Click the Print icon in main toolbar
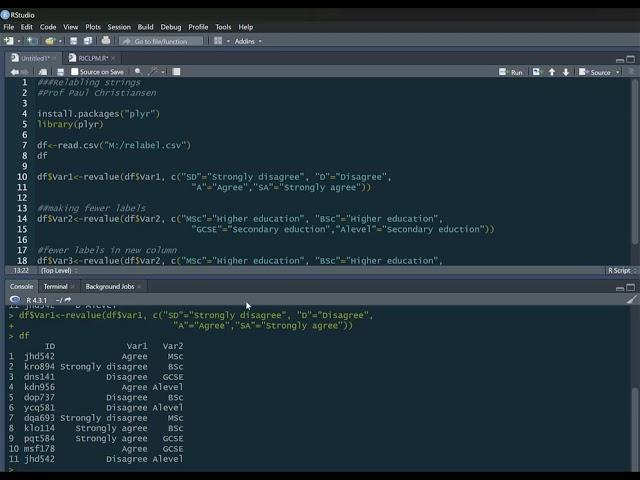The image size is (640, 480). coord(106,40)
